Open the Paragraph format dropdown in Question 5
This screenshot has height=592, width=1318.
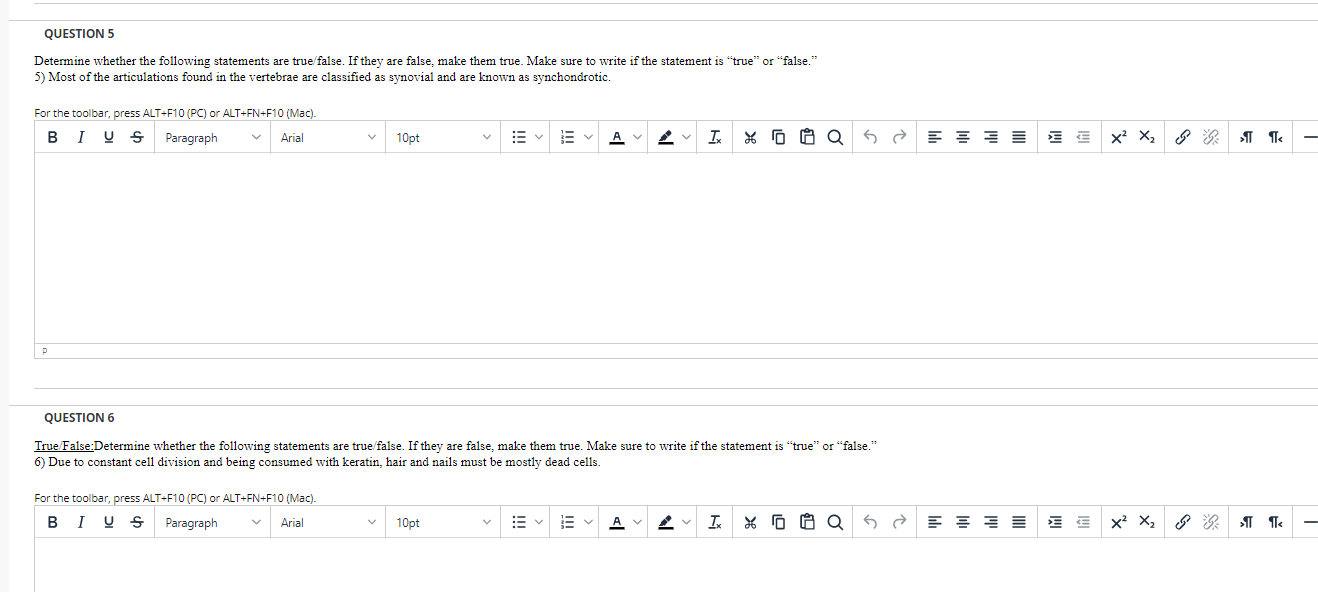point(213,138)
